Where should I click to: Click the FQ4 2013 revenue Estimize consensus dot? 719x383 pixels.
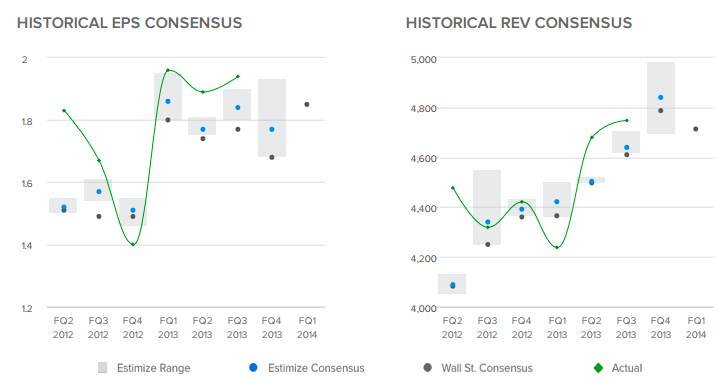click(661, 98)
